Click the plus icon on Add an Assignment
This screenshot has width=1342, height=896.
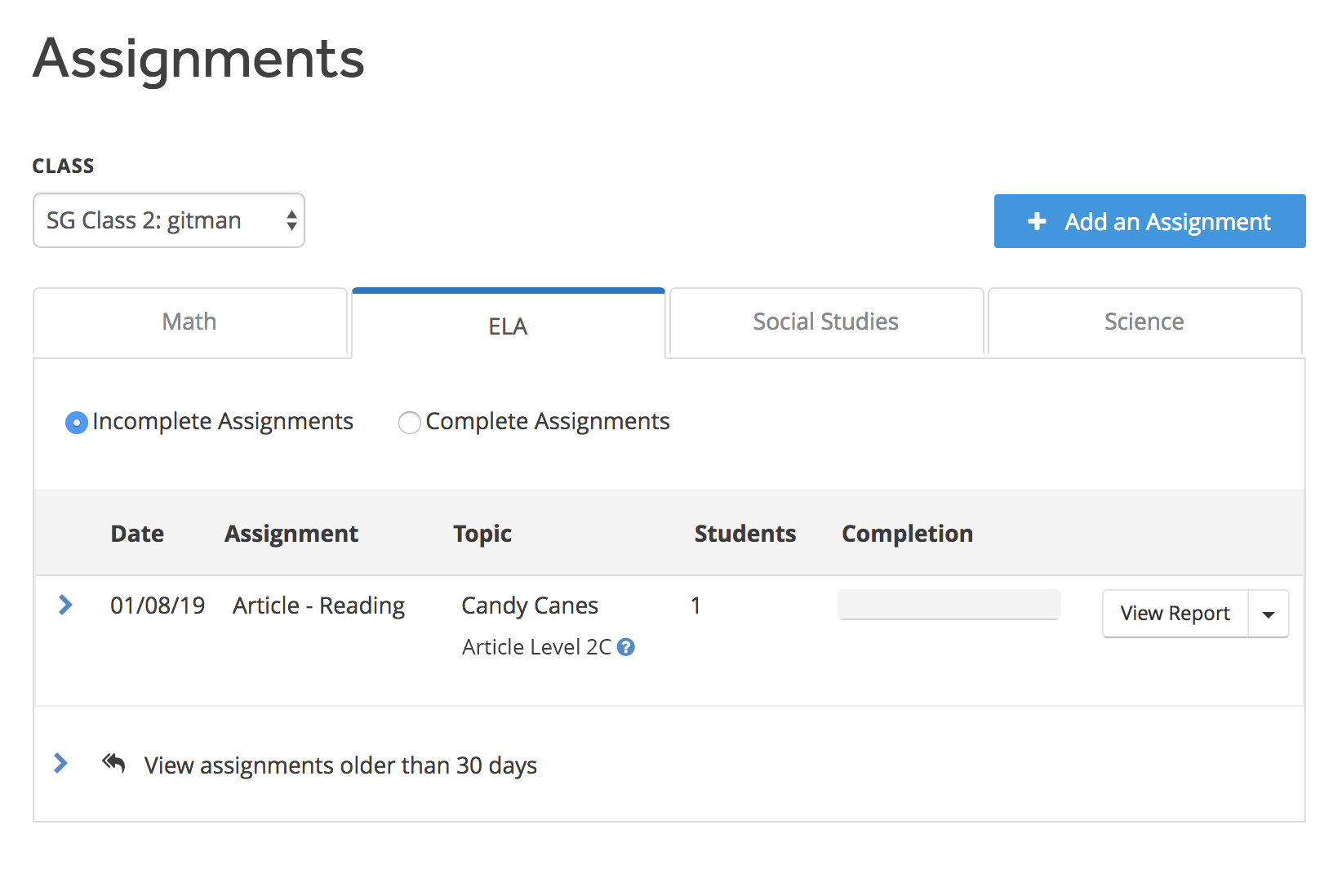[1037, 221]
